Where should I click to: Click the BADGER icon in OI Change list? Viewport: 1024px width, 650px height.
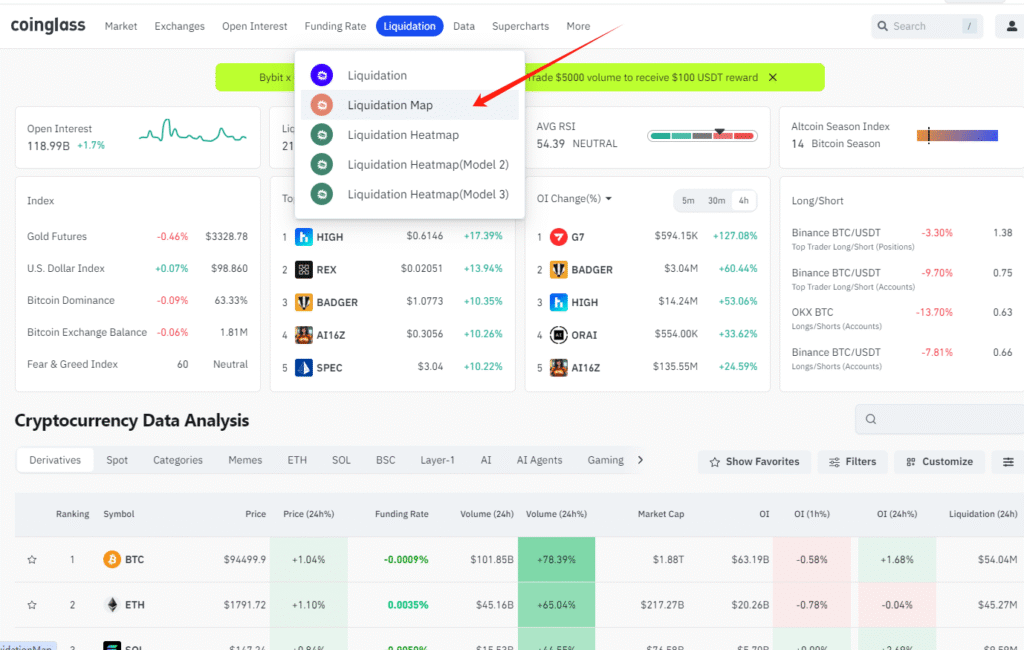coord(557,270)
